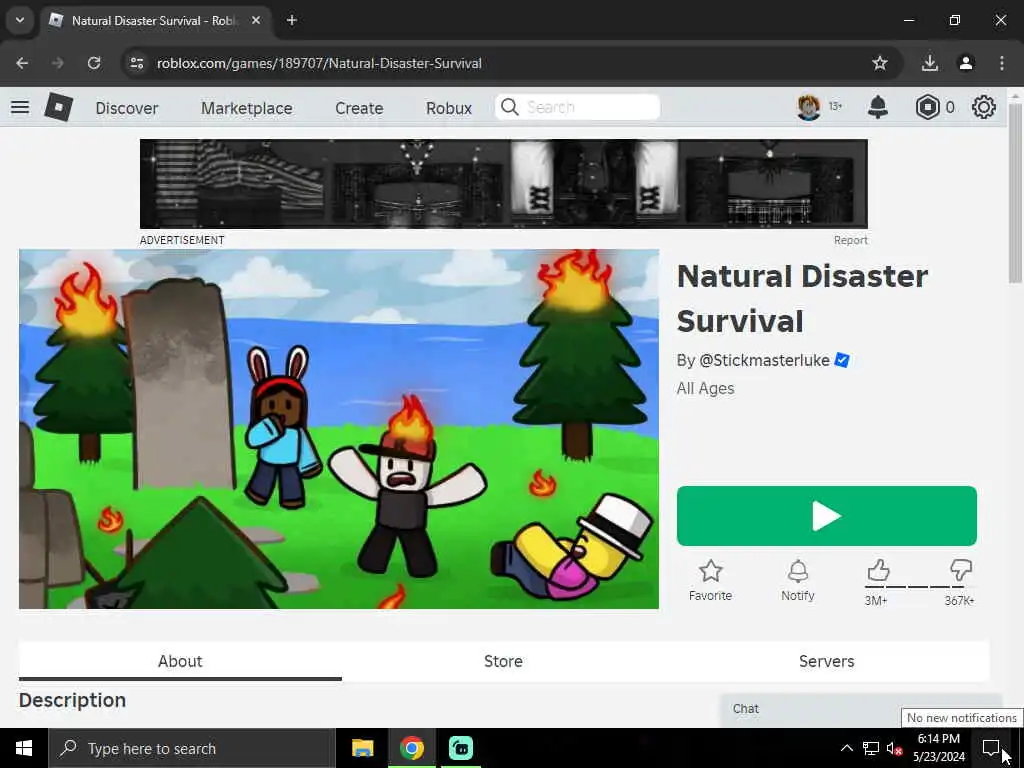
Task: Open Windows Start menu
Action: [x=24, y=748]
